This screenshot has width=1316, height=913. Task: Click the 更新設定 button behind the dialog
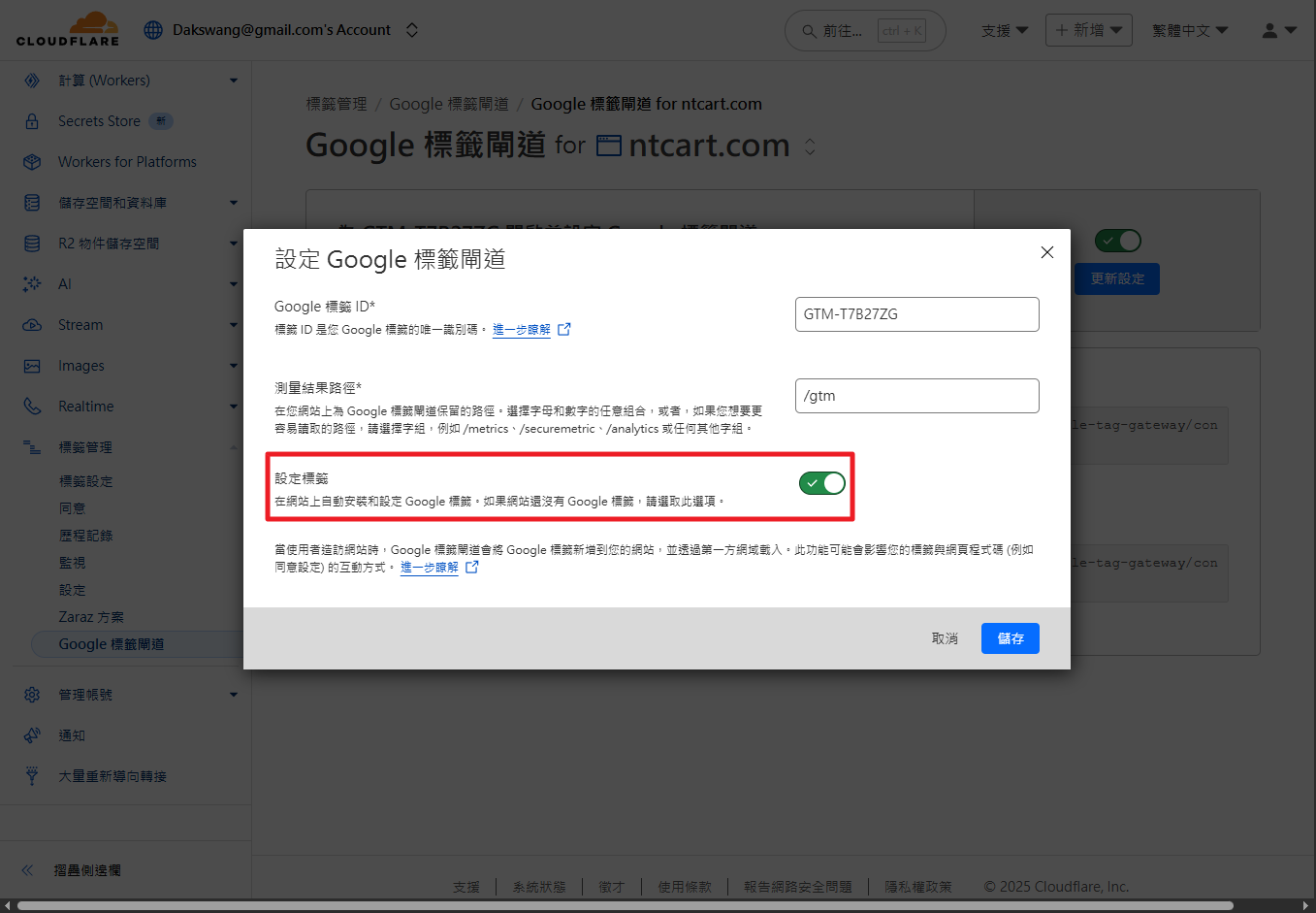click(x=1117, y=278)
